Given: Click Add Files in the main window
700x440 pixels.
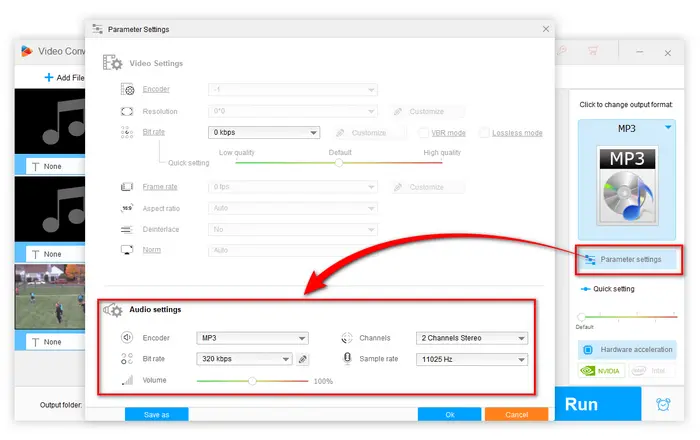Looking at the screenshot, I should (65, 78).
